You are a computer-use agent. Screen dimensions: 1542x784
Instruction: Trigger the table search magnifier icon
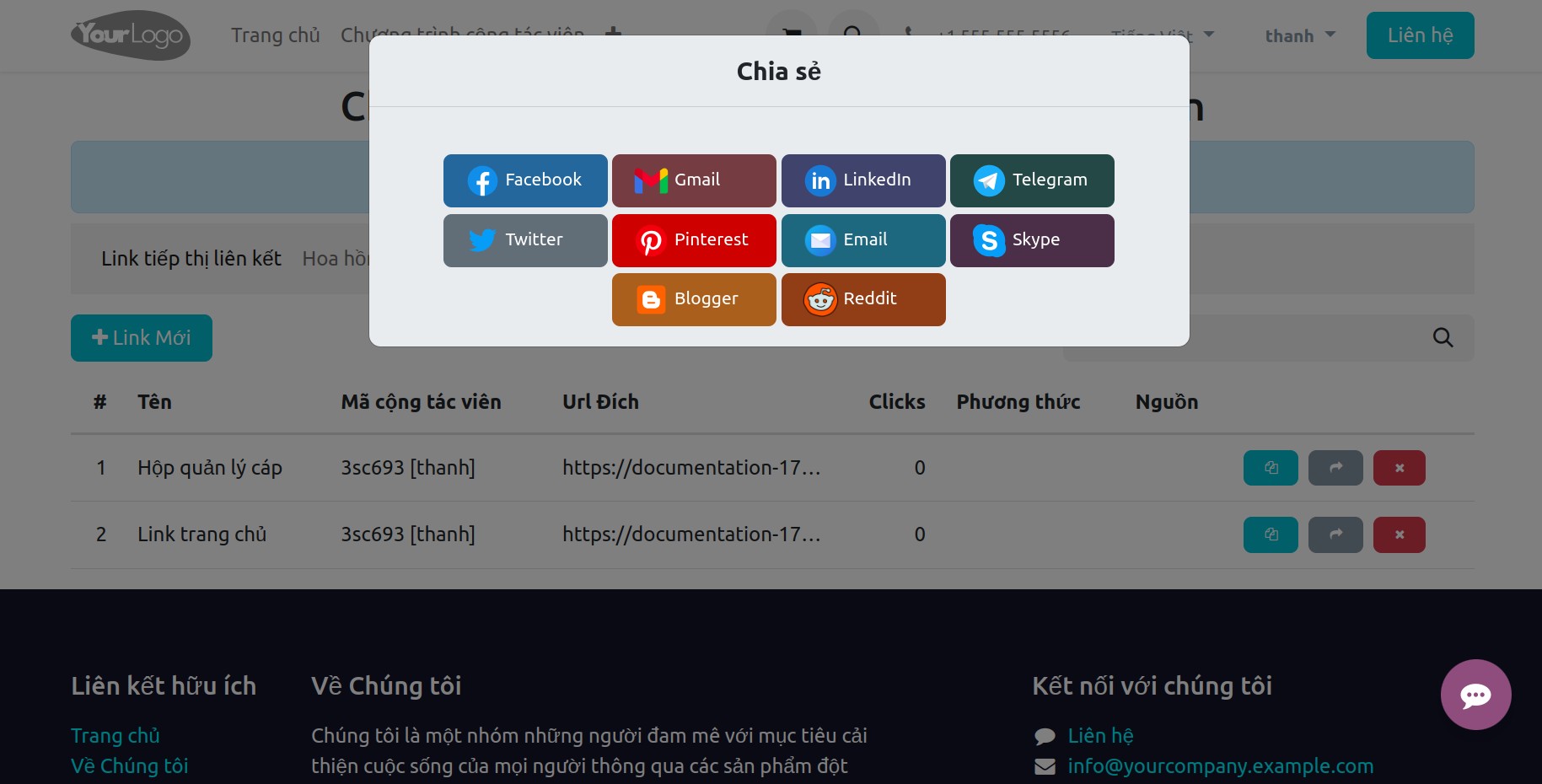[x=1443, y=337]
